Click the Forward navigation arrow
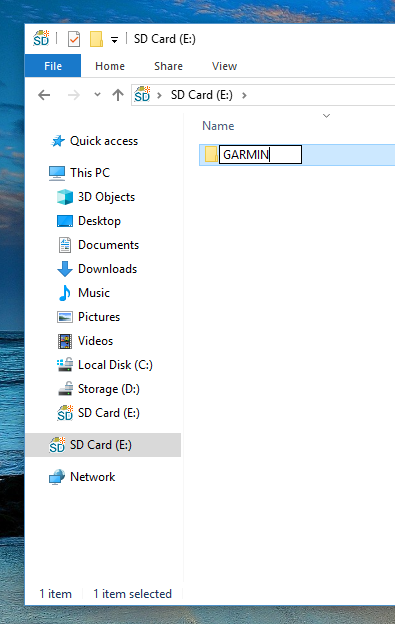 click(74, 95)
